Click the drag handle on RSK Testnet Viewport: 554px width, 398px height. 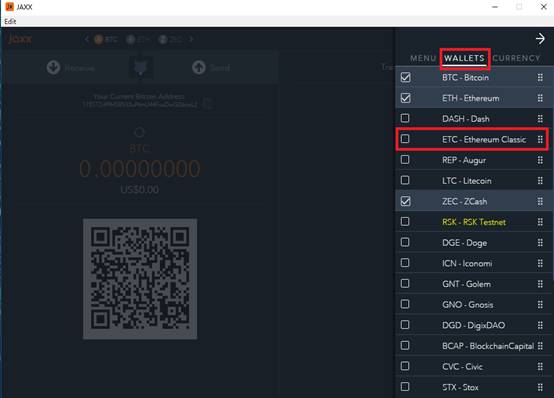540,222
